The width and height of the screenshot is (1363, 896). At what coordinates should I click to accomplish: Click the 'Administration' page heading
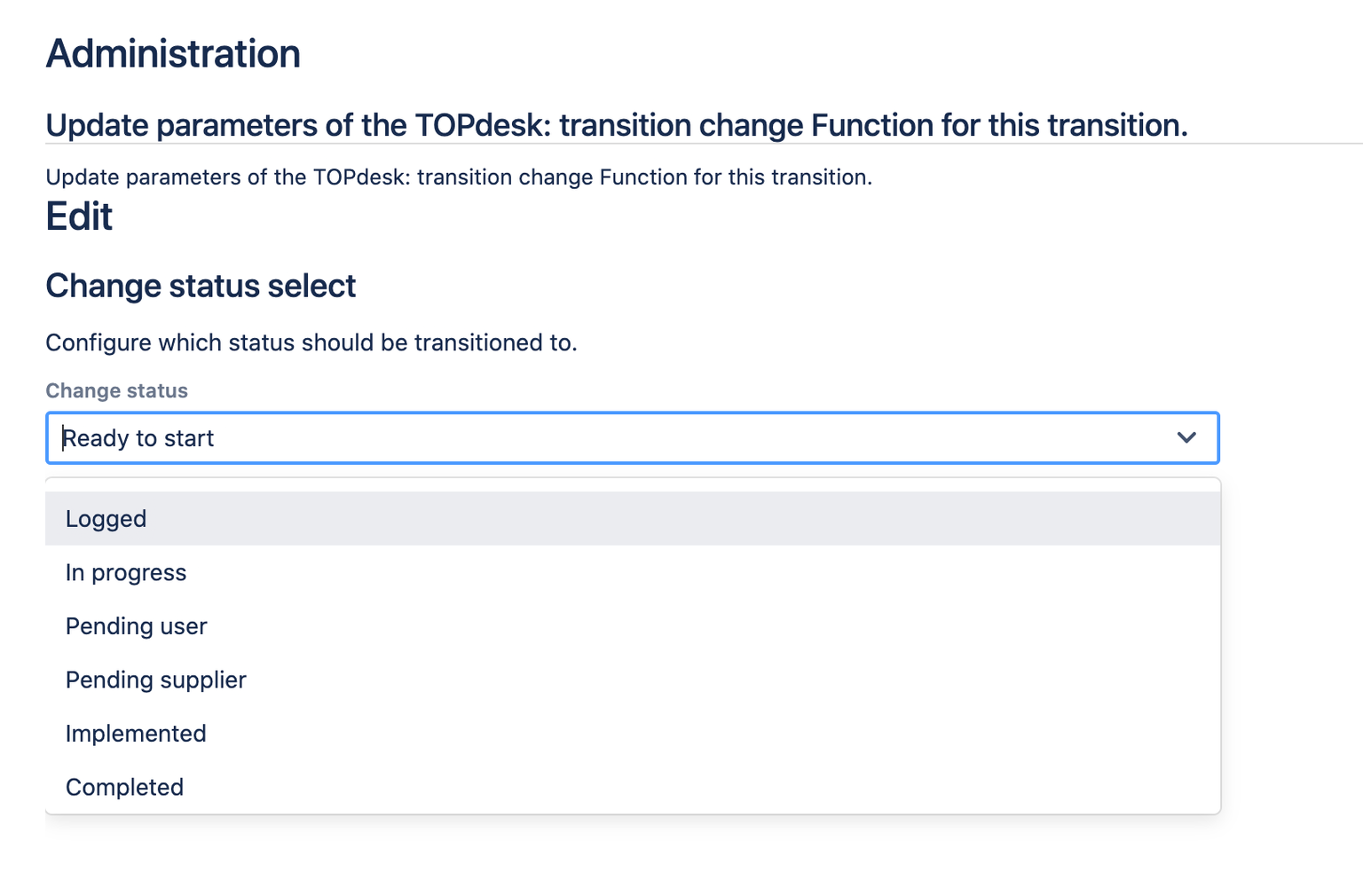pyautogui.click(x=173, y=54)
